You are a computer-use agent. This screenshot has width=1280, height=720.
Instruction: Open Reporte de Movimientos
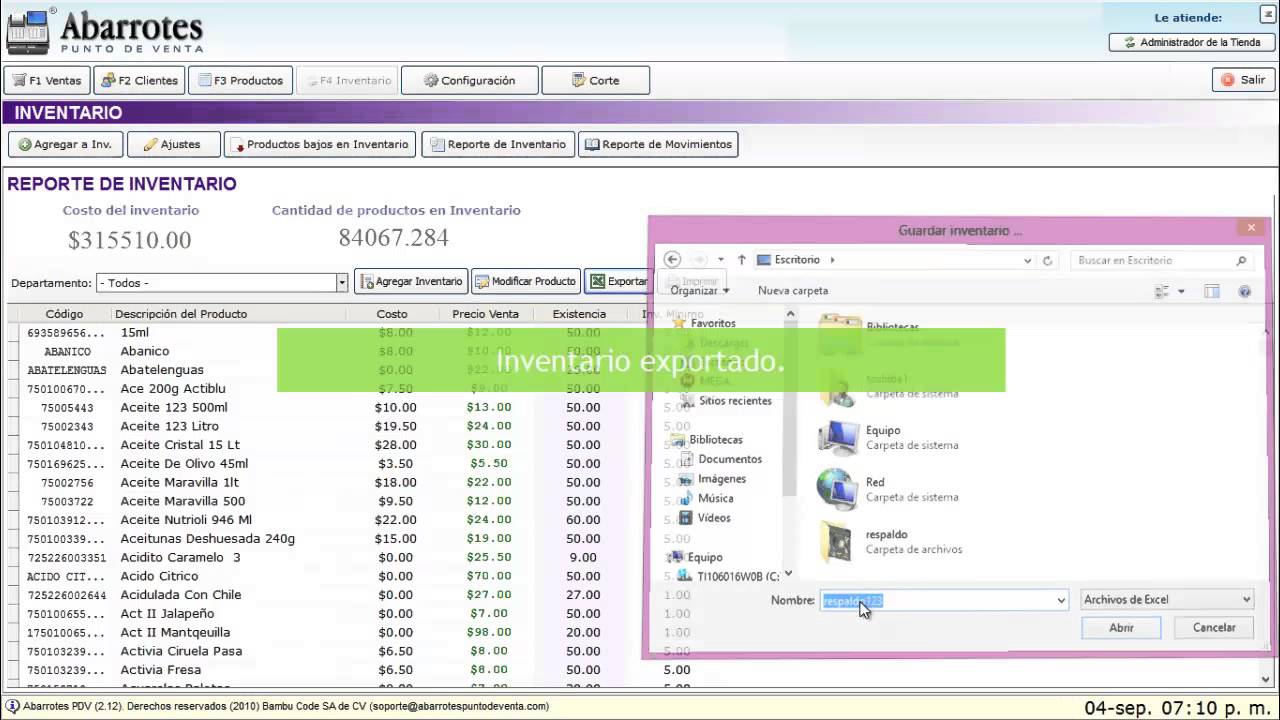click(658, 144)
